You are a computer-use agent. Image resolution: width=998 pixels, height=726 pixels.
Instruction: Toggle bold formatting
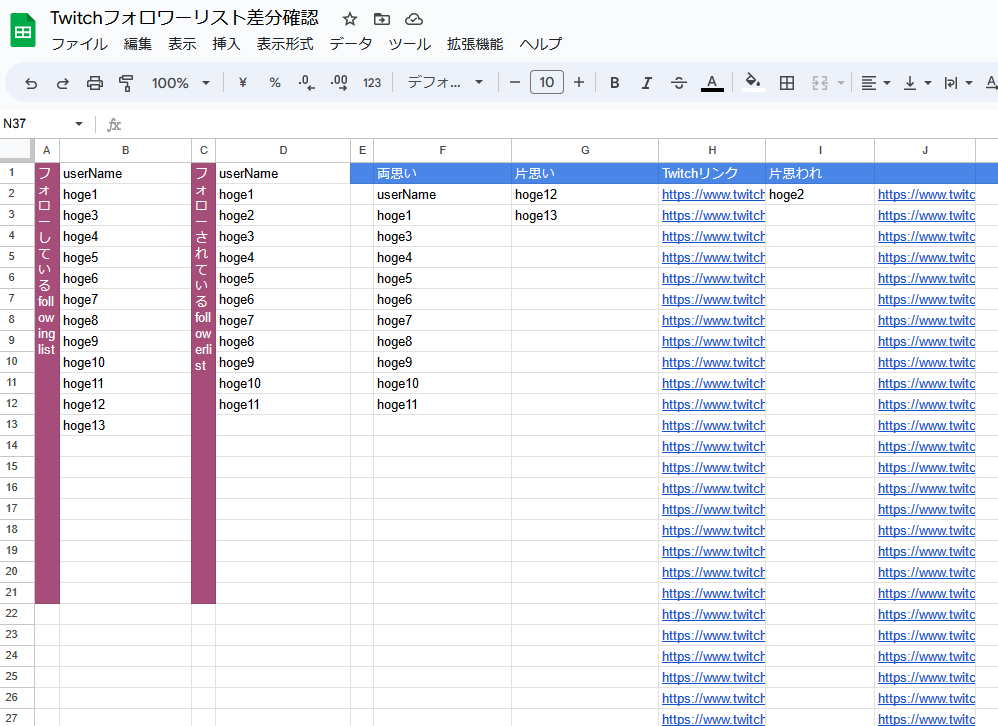coord(615,83)
